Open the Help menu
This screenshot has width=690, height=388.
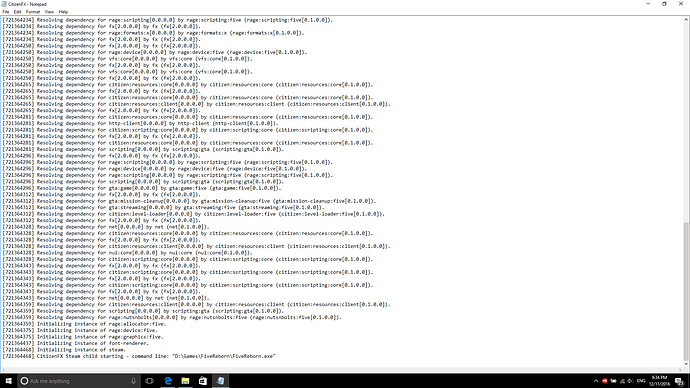coord(63,12)
